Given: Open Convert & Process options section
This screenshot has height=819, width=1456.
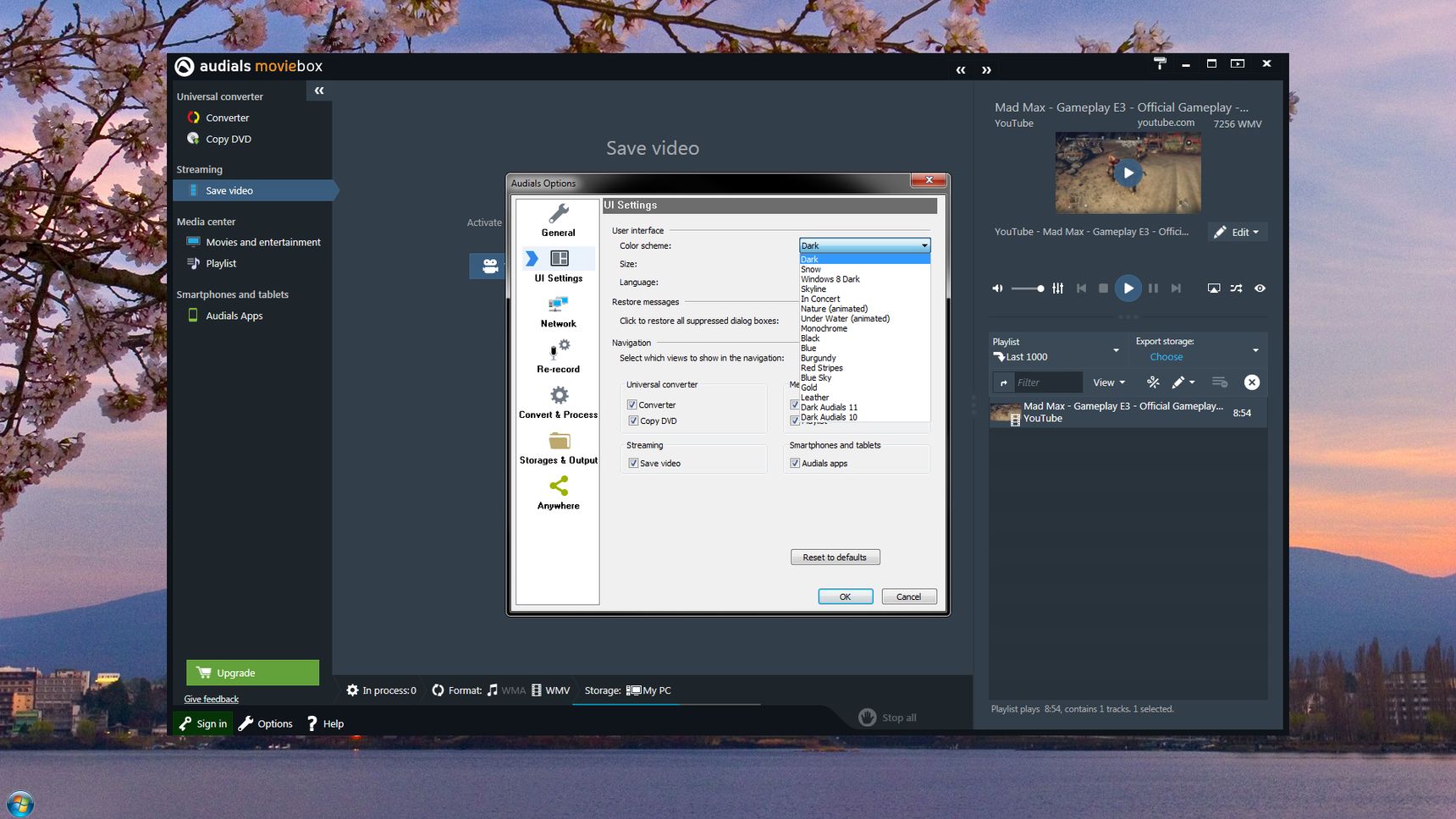Looking at the screenshot, I should click(558, 403).
